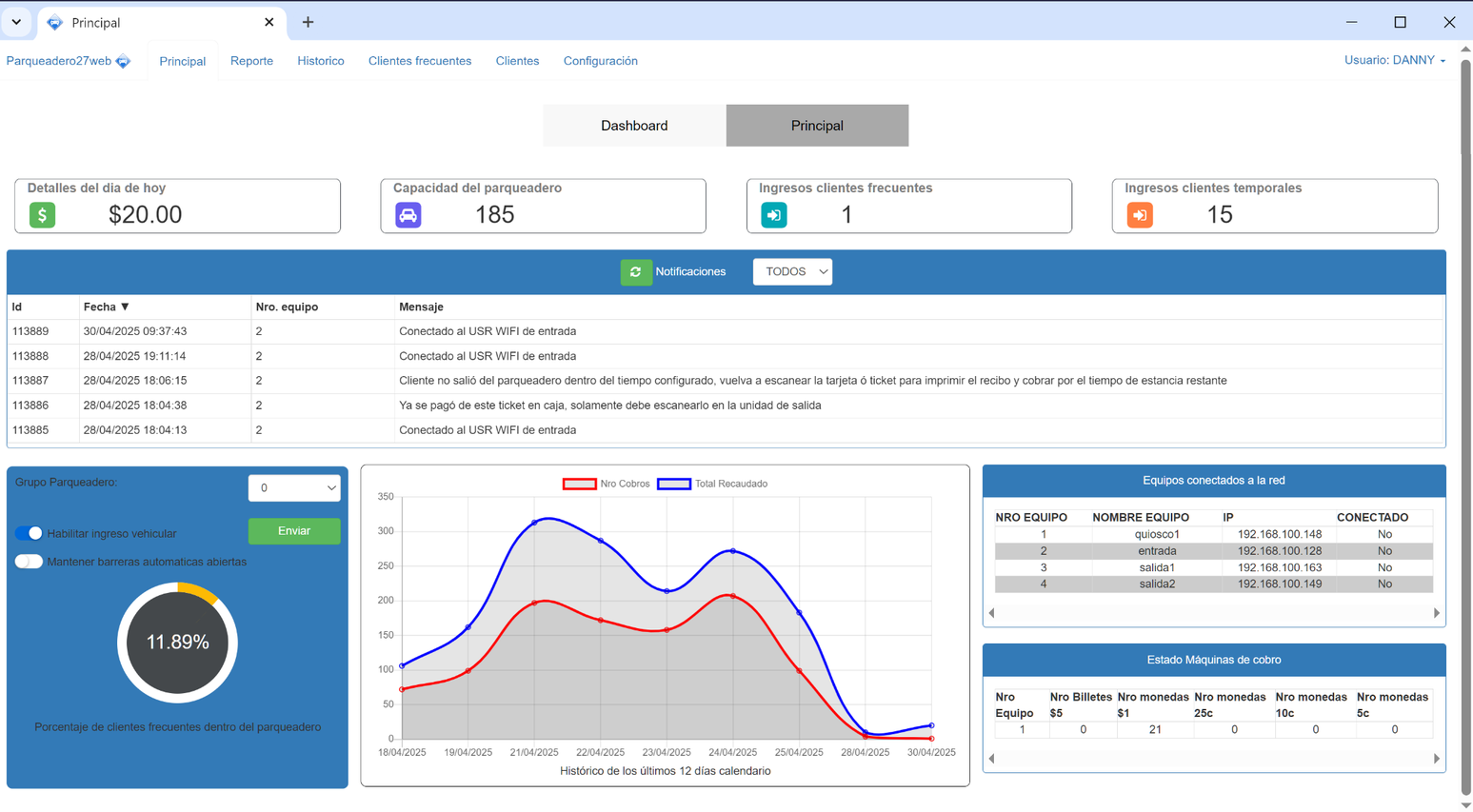Switch to the Dashboard tab

pyautogui.click(x=634, y=126)
